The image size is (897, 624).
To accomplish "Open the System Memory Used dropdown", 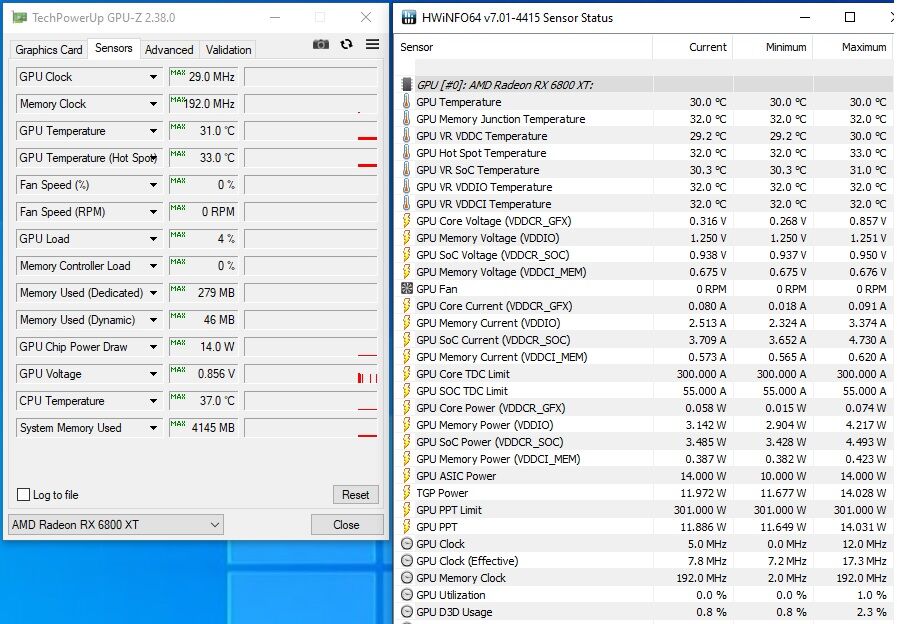I will click(153, 428).
